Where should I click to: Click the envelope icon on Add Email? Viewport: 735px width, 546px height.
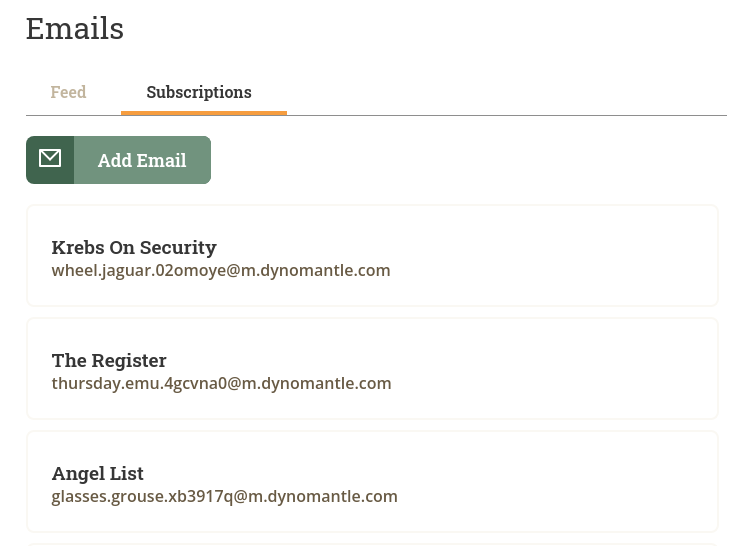click(x=50, y=158)
